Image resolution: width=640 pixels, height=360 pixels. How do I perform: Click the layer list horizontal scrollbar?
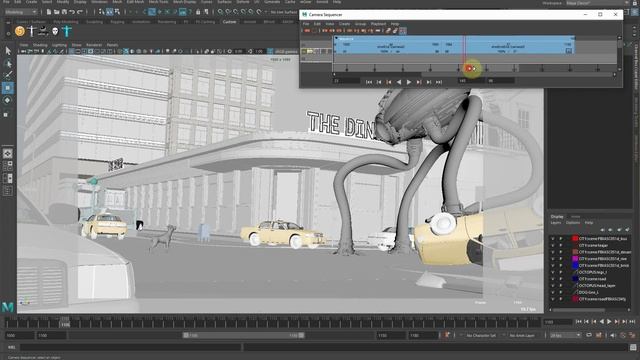[589, 310]
